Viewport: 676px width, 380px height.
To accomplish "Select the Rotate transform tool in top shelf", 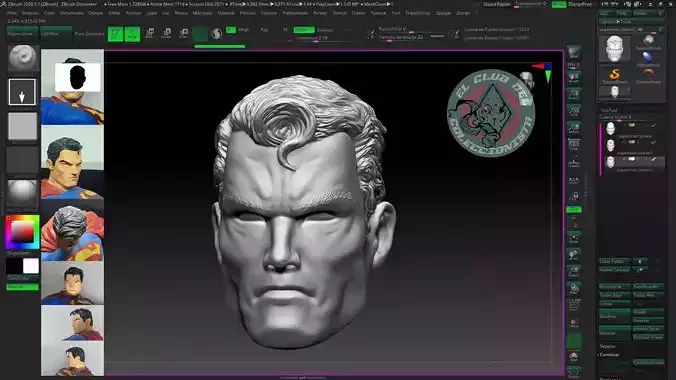I will [x=184, y=34].
